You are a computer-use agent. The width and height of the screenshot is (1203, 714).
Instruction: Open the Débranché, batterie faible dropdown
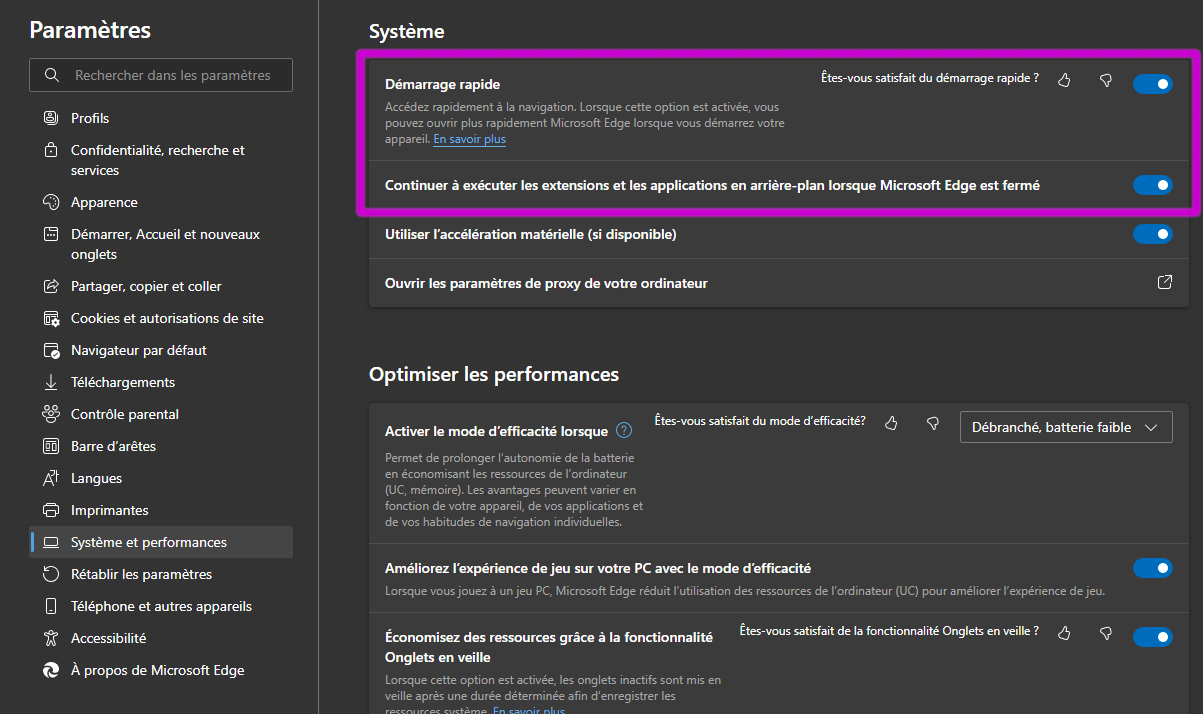point(1065,427)
